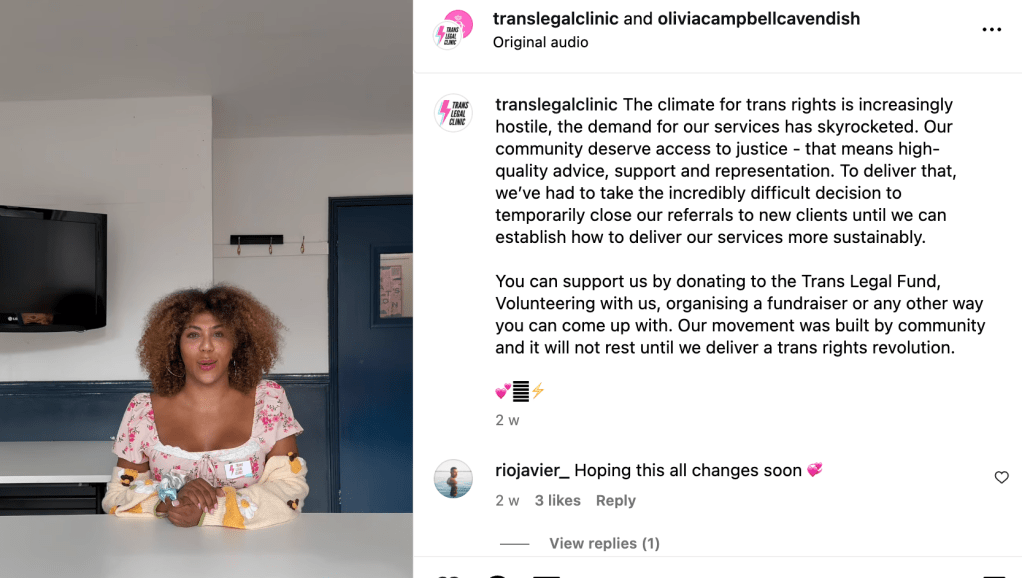The width and height of the screenshot is (1022, 578).
Task: Like riojavier_'s comment with the heart
Action: (1001, 478)
